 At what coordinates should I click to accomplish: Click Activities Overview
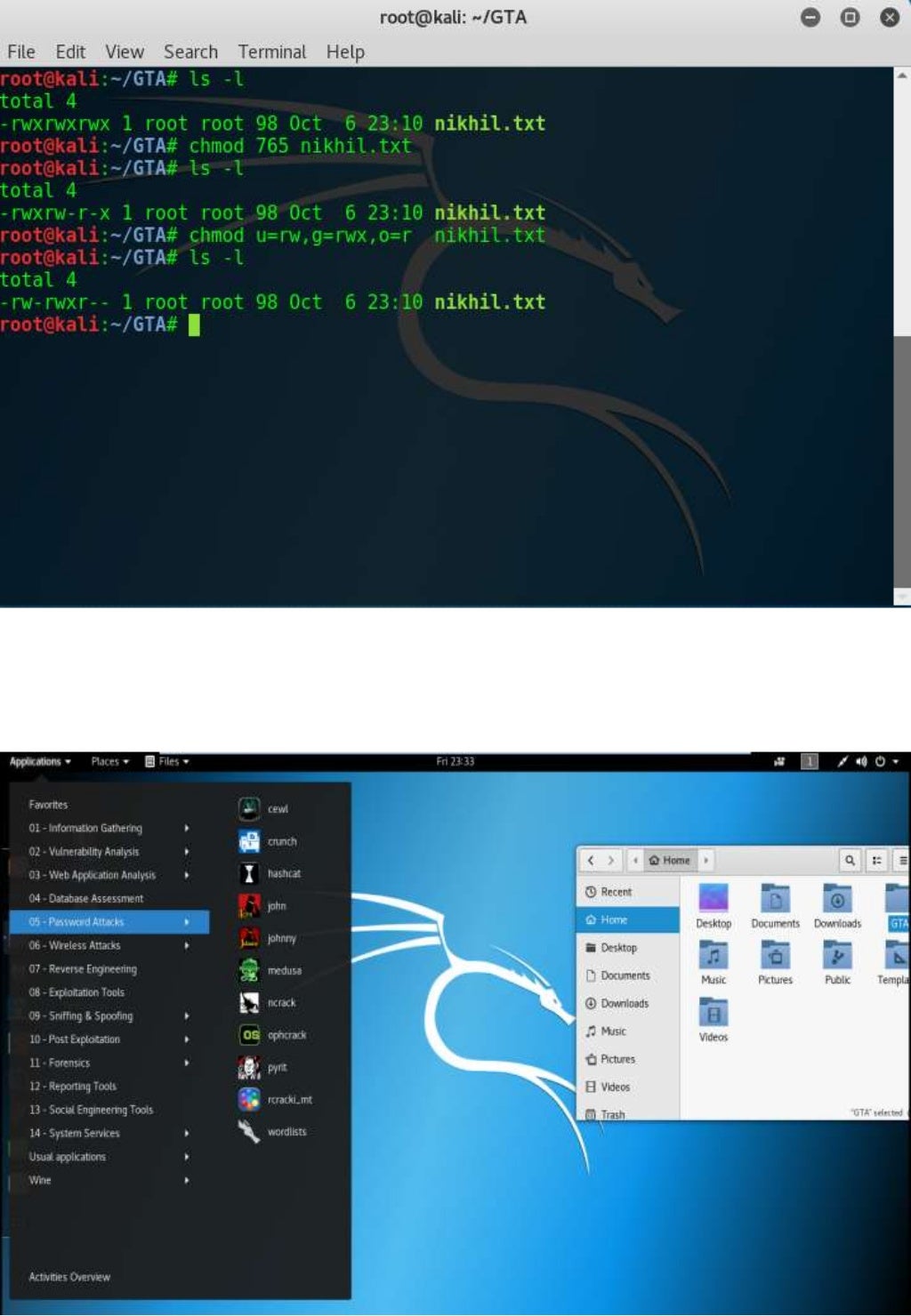tap(69, 1277)
